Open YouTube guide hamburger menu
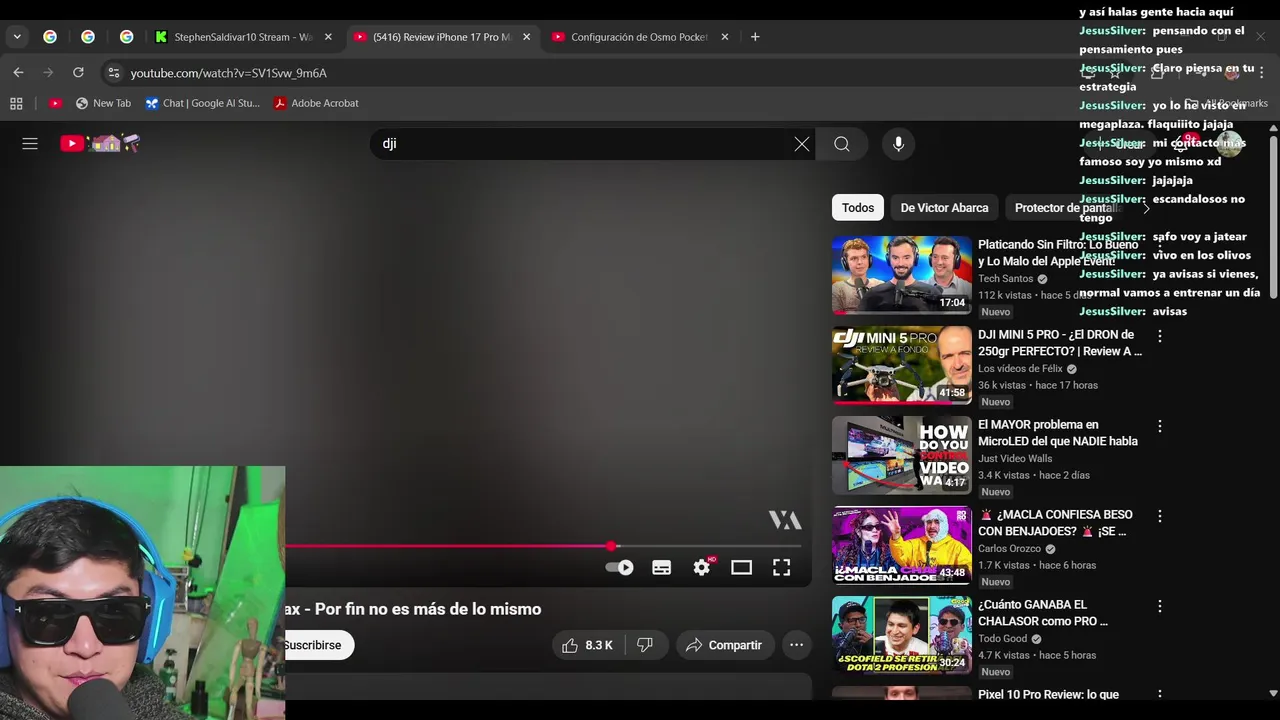Image resolution: width=1280 pixels, height=720 pixels. click(x=30, y=144)
